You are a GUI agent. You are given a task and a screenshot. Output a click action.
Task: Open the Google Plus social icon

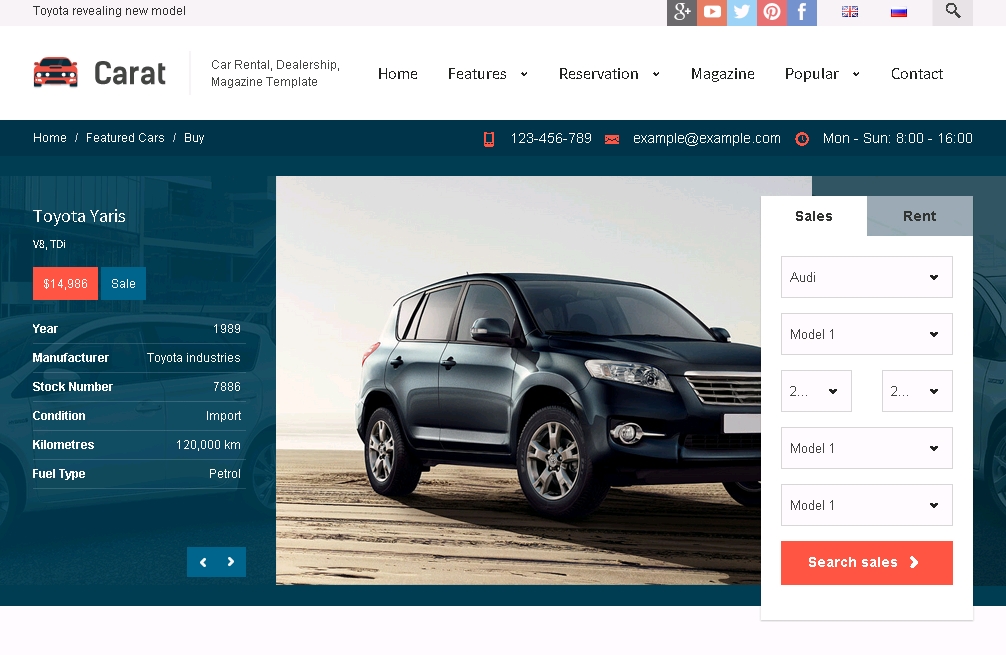[x=682, y=12]
